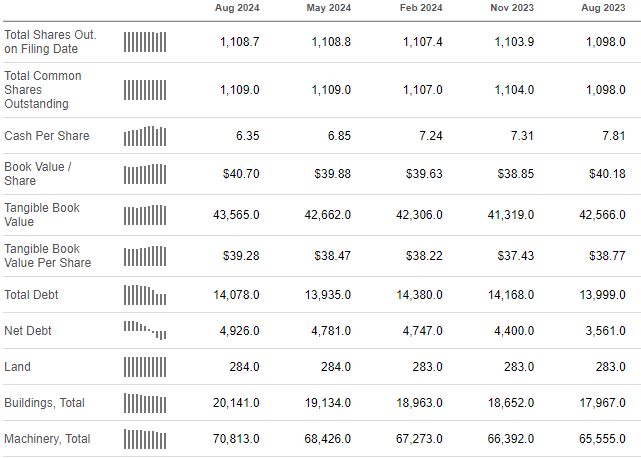Click the Land sparkline chart
The height and width of the screenshot is (458, 641).
pos(145,367)
